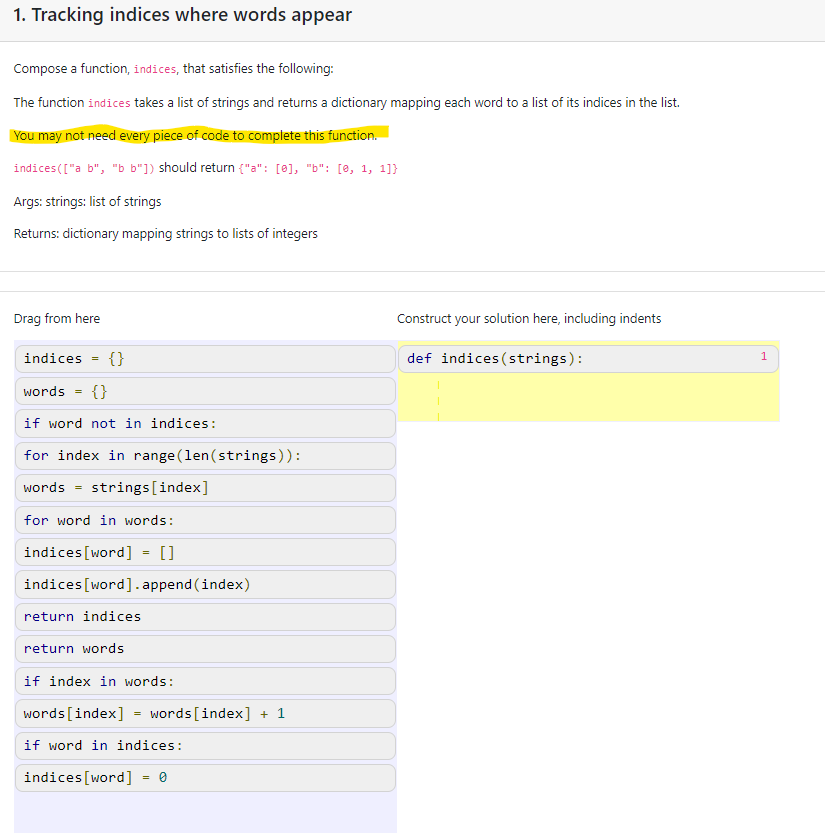825x833 pixels.
Task: Click the "if index in words:" block
Action: [x=205, y=680]
